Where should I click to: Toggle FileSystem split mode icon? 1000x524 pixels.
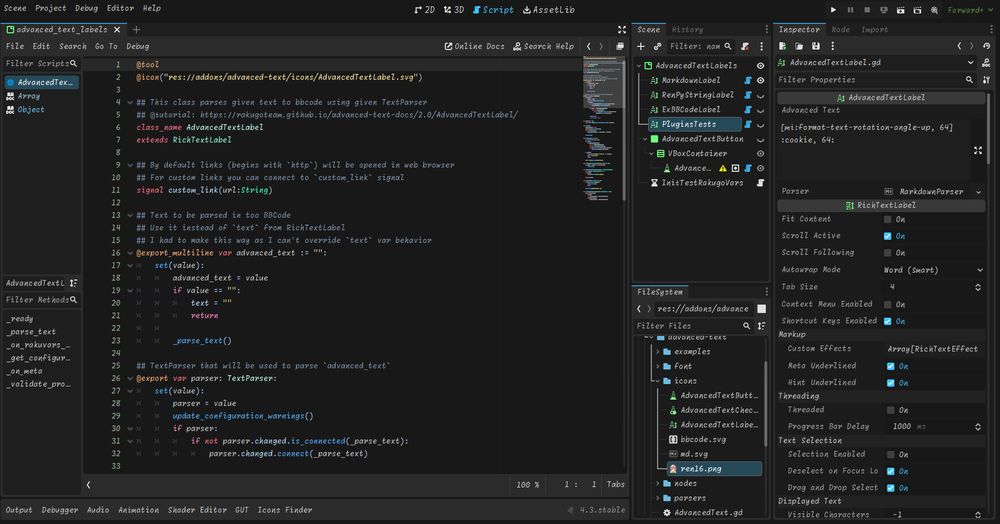[x=761, y=309]
